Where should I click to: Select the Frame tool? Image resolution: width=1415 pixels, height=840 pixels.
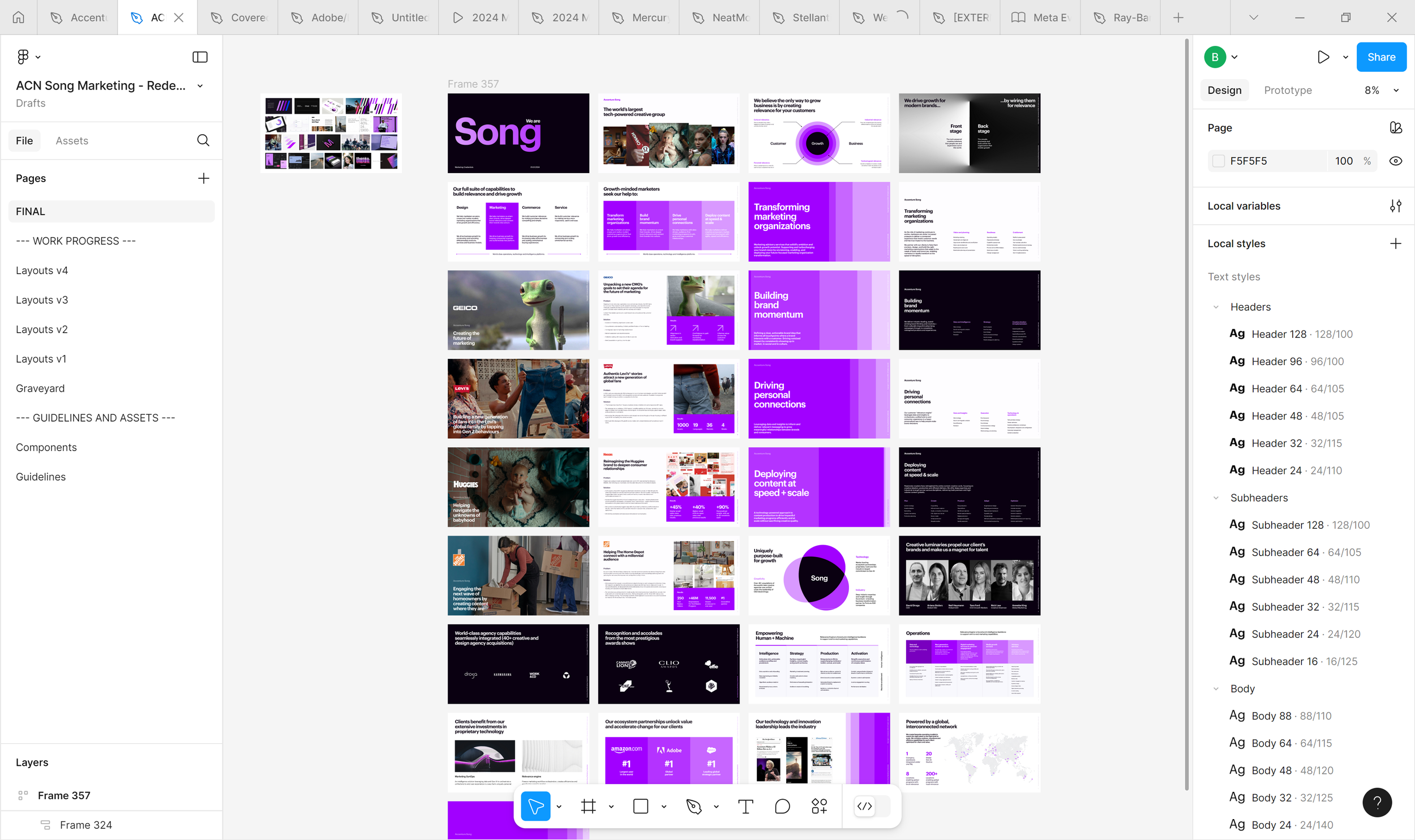coord(589,806)
